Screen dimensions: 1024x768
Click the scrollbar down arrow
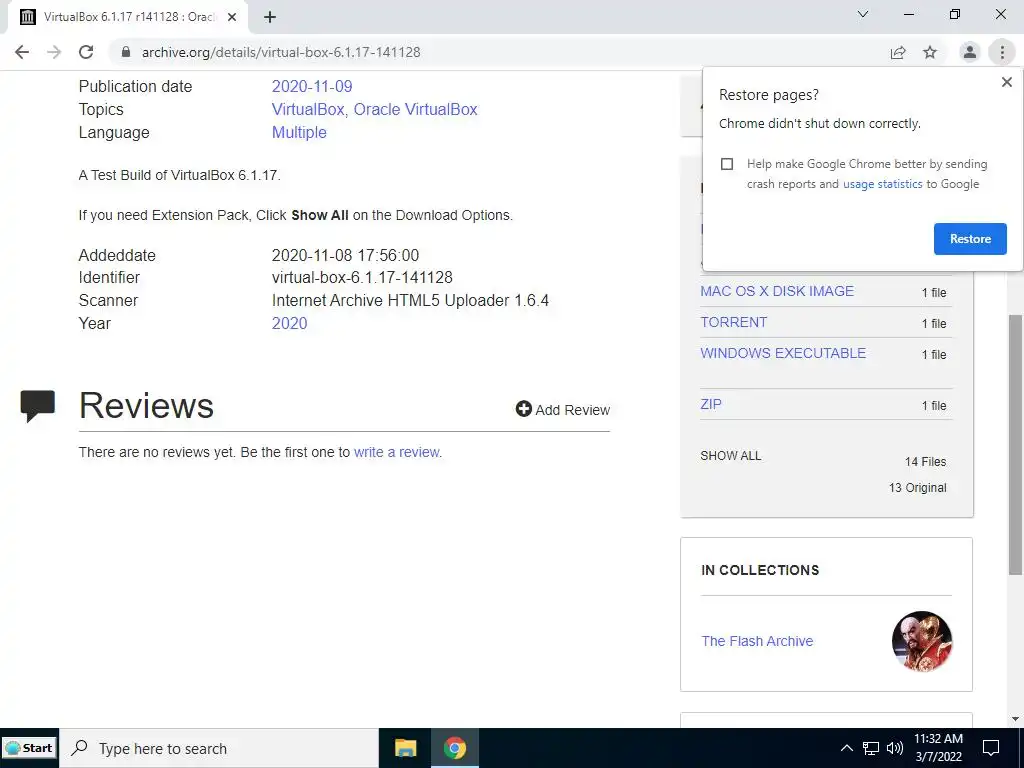1015,719
